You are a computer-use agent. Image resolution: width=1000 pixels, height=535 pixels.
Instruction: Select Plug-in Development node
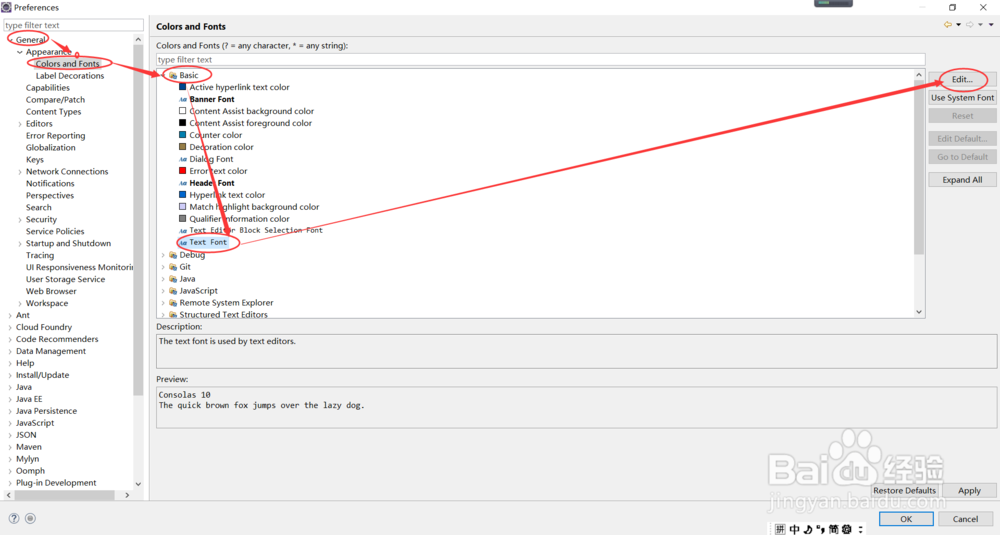click(x=56, y=483)
